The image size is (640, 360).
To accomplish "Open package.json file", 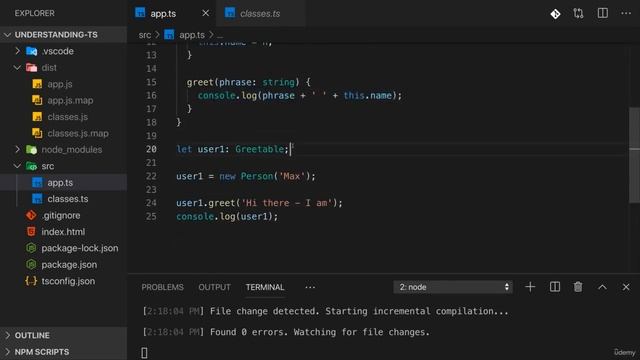I will click(x=69, y=264).
